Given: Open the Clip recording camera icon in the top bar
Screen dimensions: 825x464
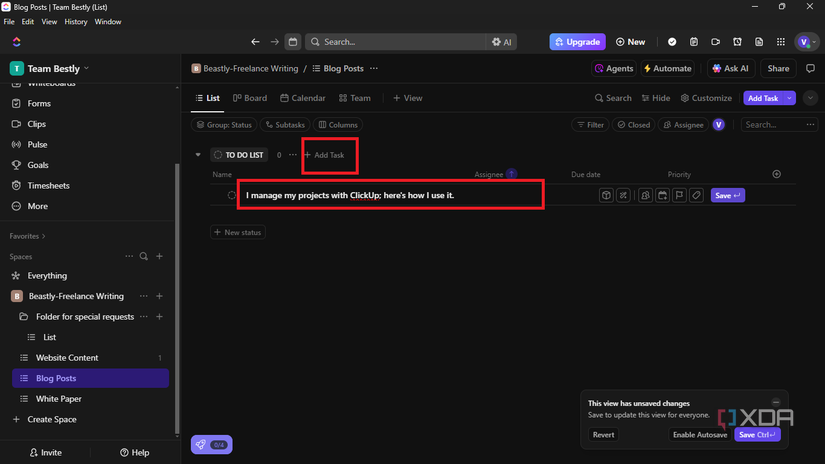Looking at the screenshot, I should [x=716, y=42].
